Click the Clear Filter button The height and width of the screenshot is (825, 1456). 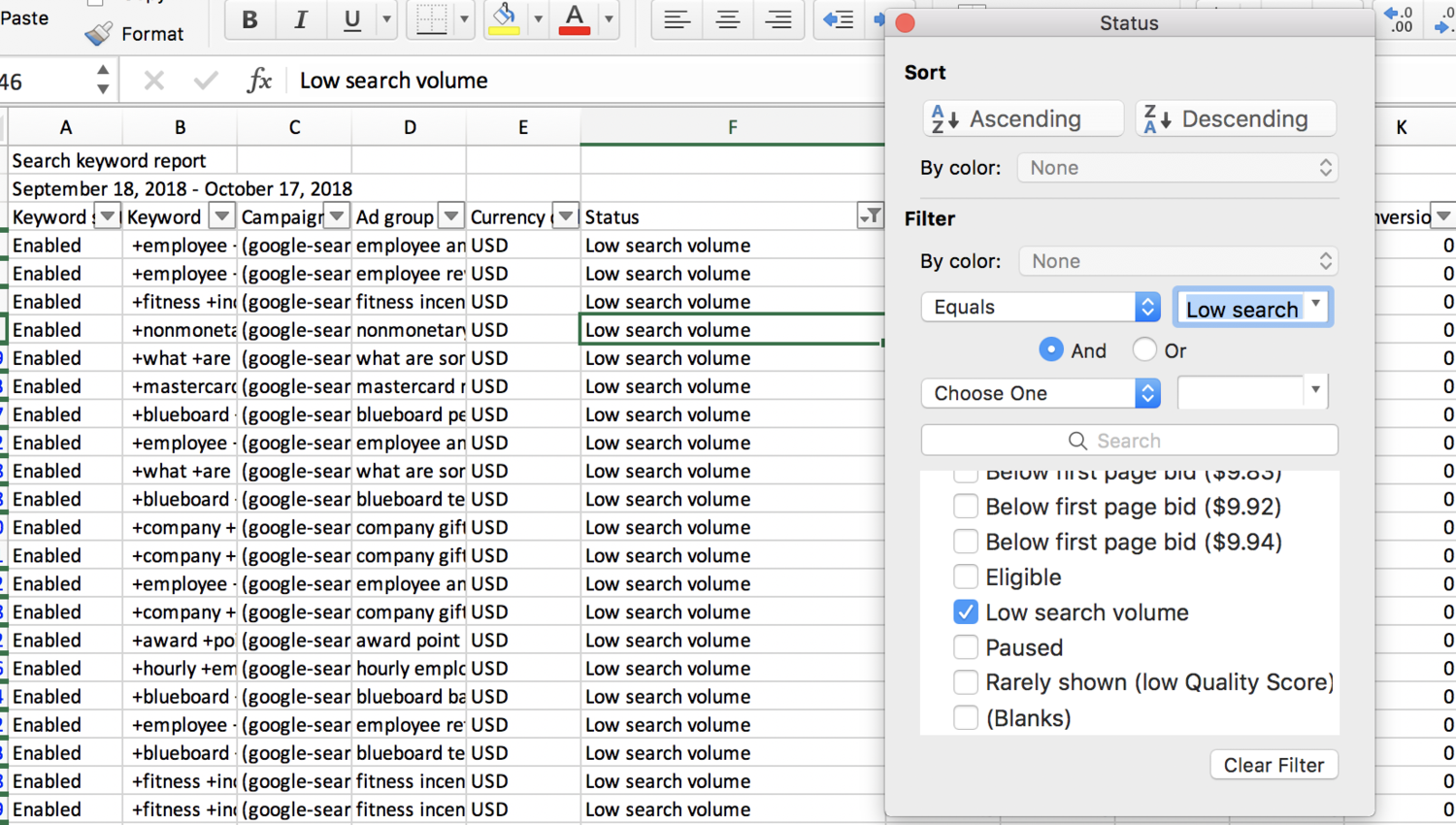tap(1274, 765)
